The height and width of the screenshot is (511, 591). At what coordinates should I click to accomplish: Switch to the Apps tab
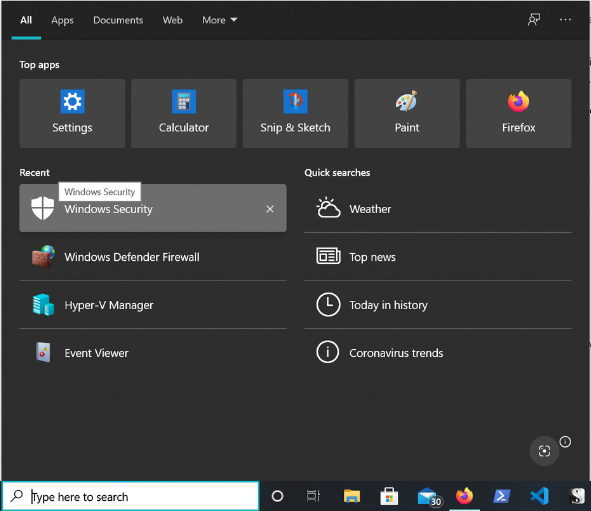click(x=62, y=20)
